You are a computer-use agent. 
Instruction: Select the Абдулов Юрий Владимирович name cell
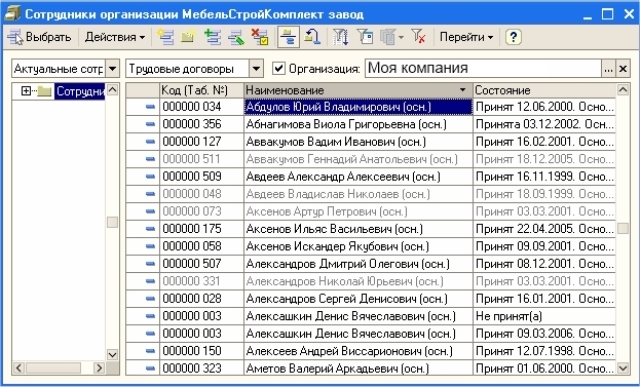pyautogui.click(x=358, y=107)
